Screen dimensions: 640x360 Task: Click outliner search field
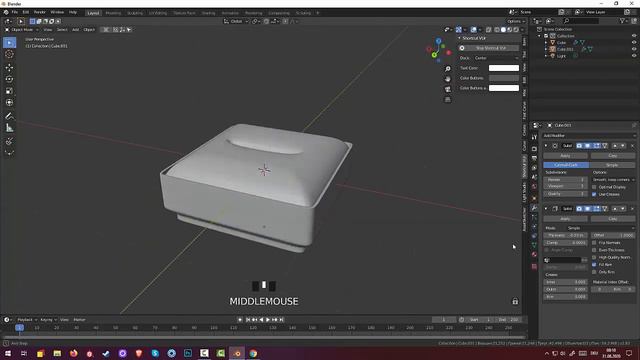pos(581,21)
